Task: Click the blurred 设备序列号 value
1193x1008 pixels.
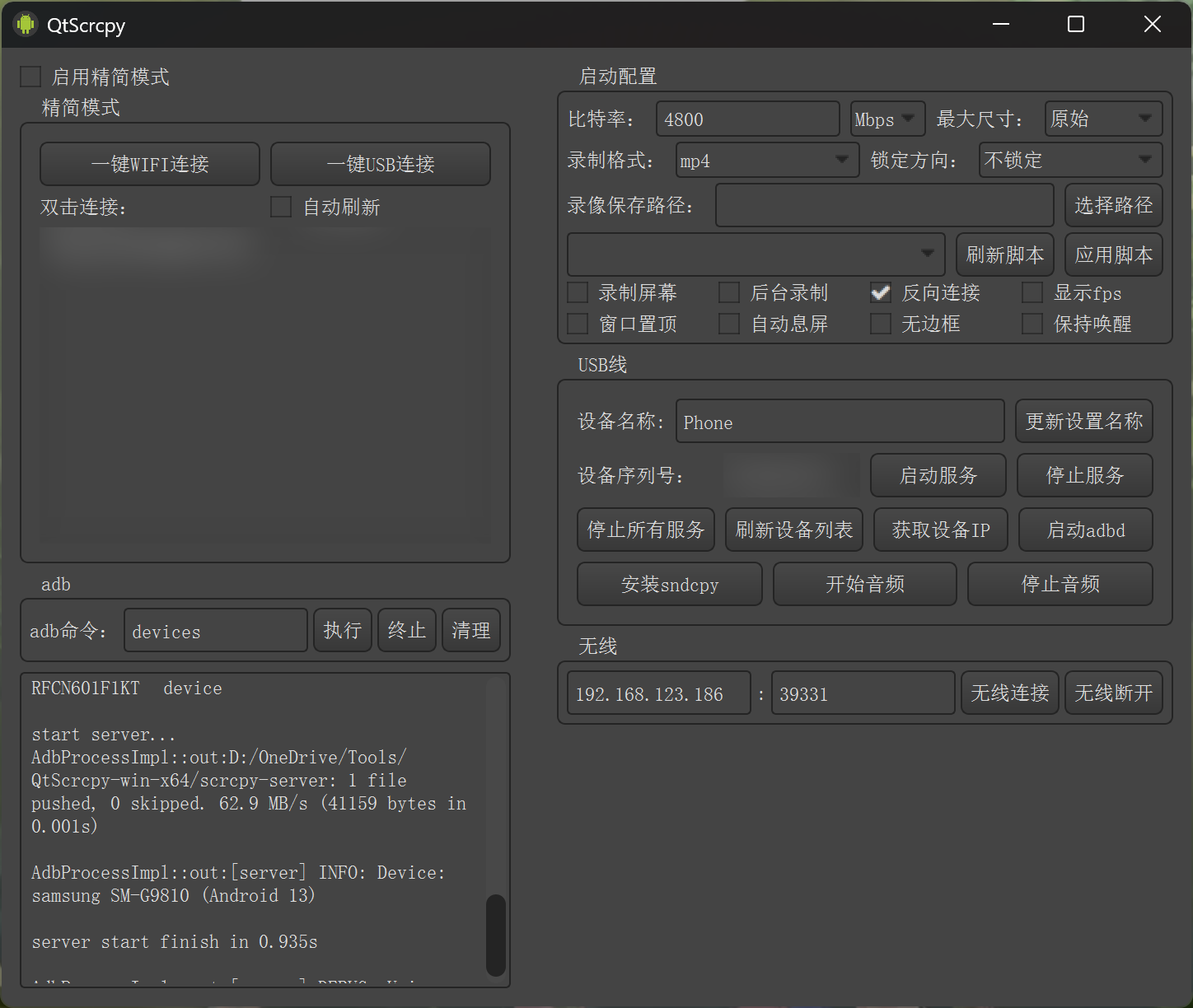Action: (792, 475)
